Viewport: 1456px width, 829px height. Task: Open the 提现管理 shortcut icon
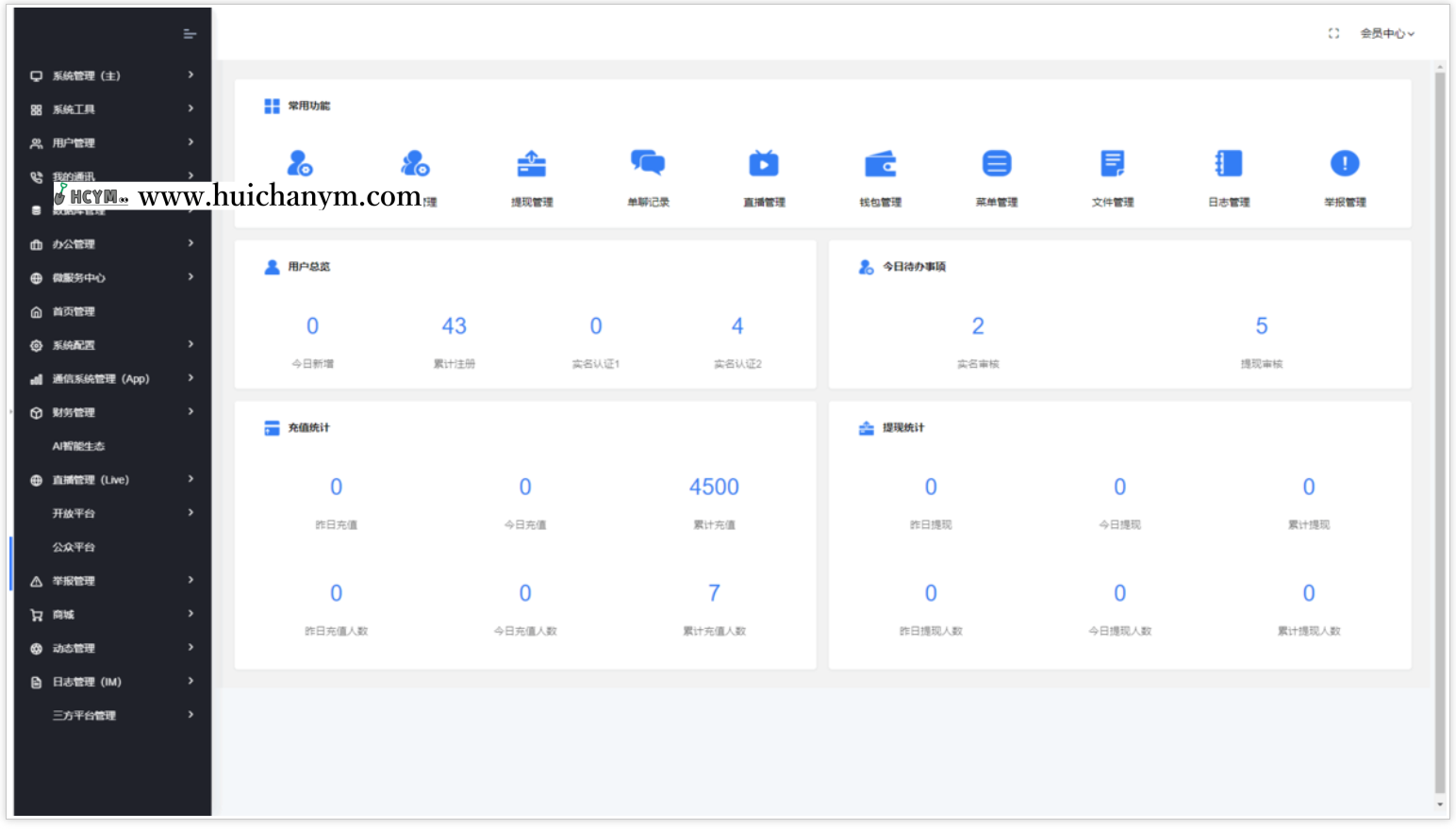pos(532,164)
